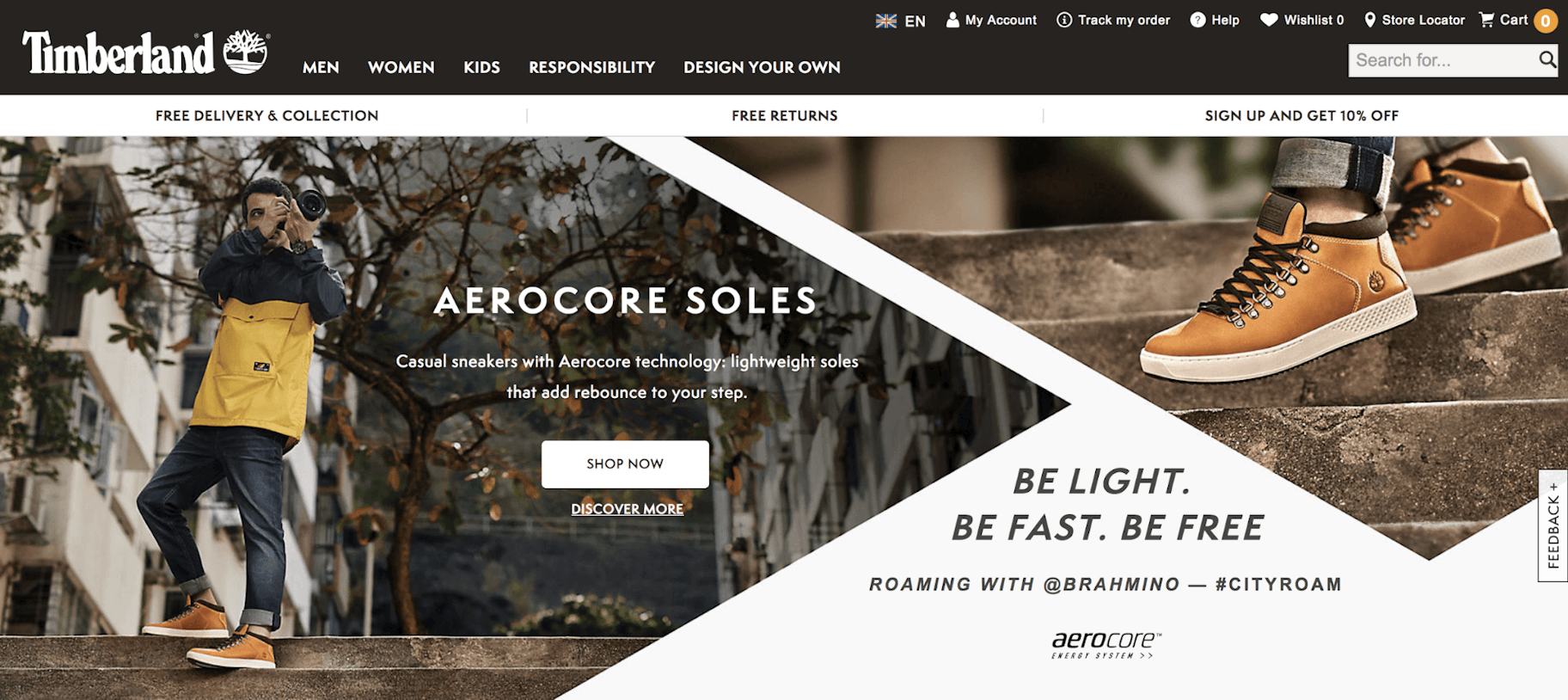Click the search magnifier icon
This screenshot has height=700, width=1568.
tap(1547, 59)
